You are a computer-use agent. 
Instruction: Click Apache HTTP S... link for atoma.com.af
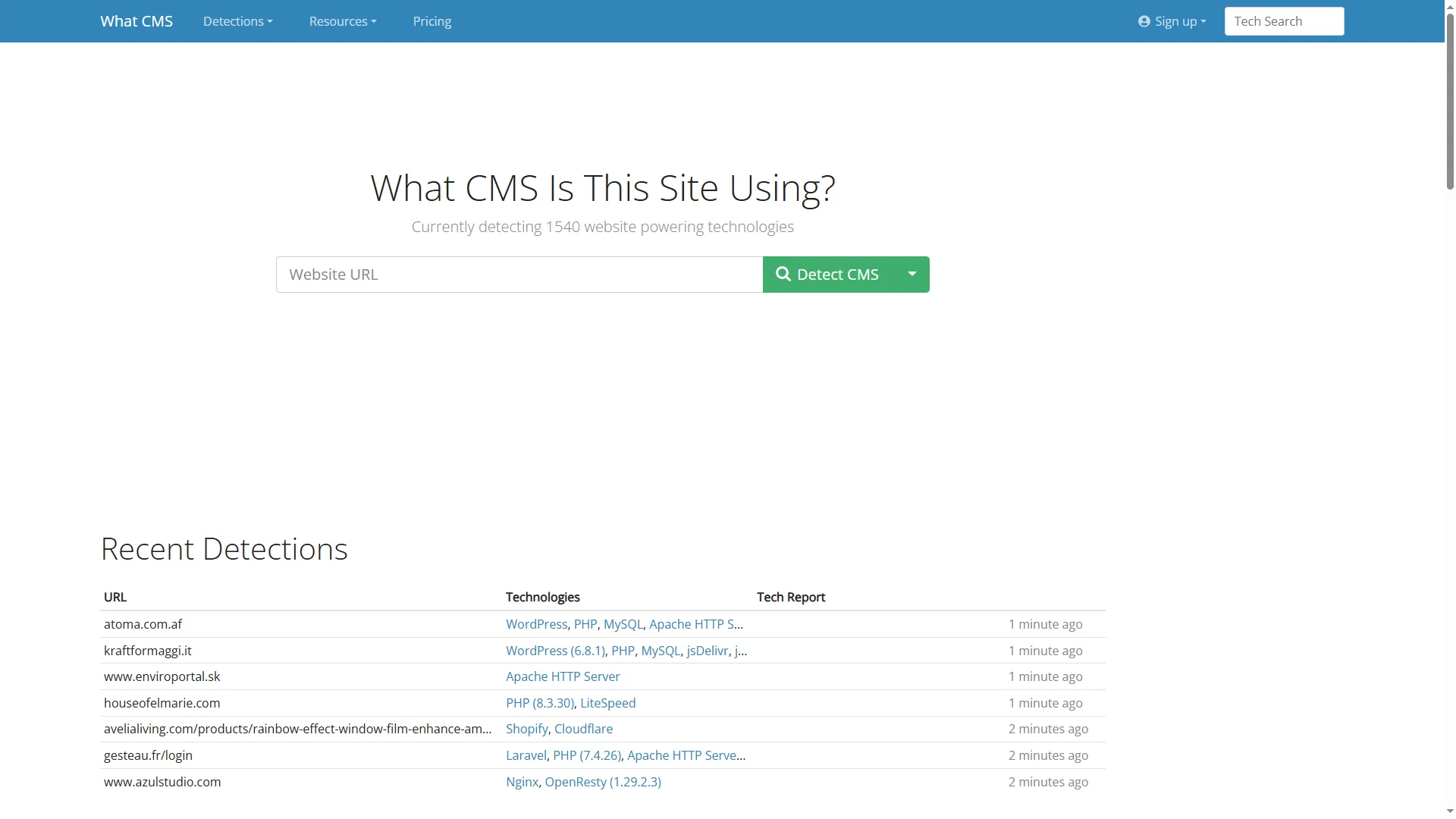[x=696, y=624]
